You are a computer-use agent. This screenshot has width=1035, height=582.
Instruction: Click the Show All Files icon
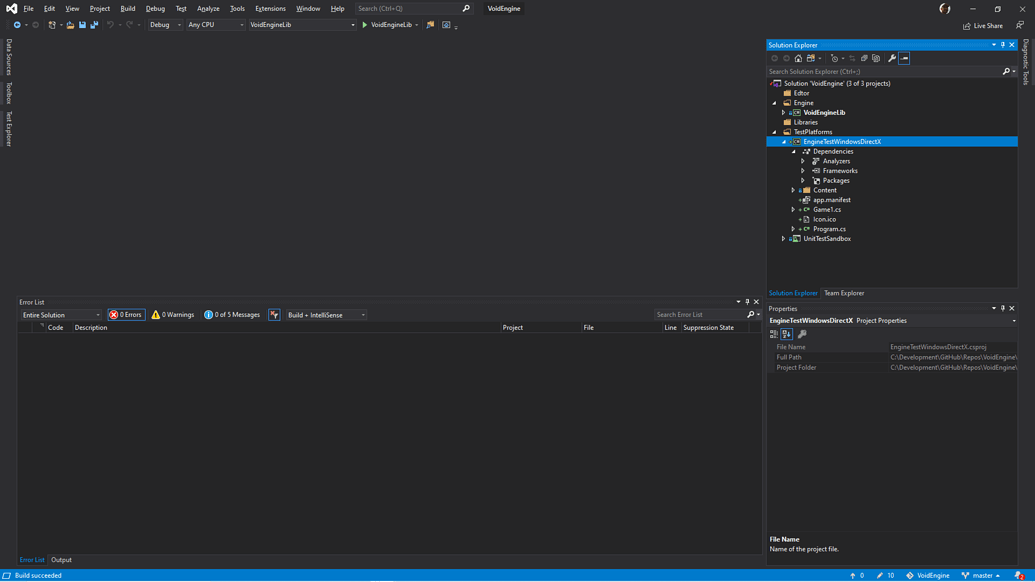tap(877, 58)
